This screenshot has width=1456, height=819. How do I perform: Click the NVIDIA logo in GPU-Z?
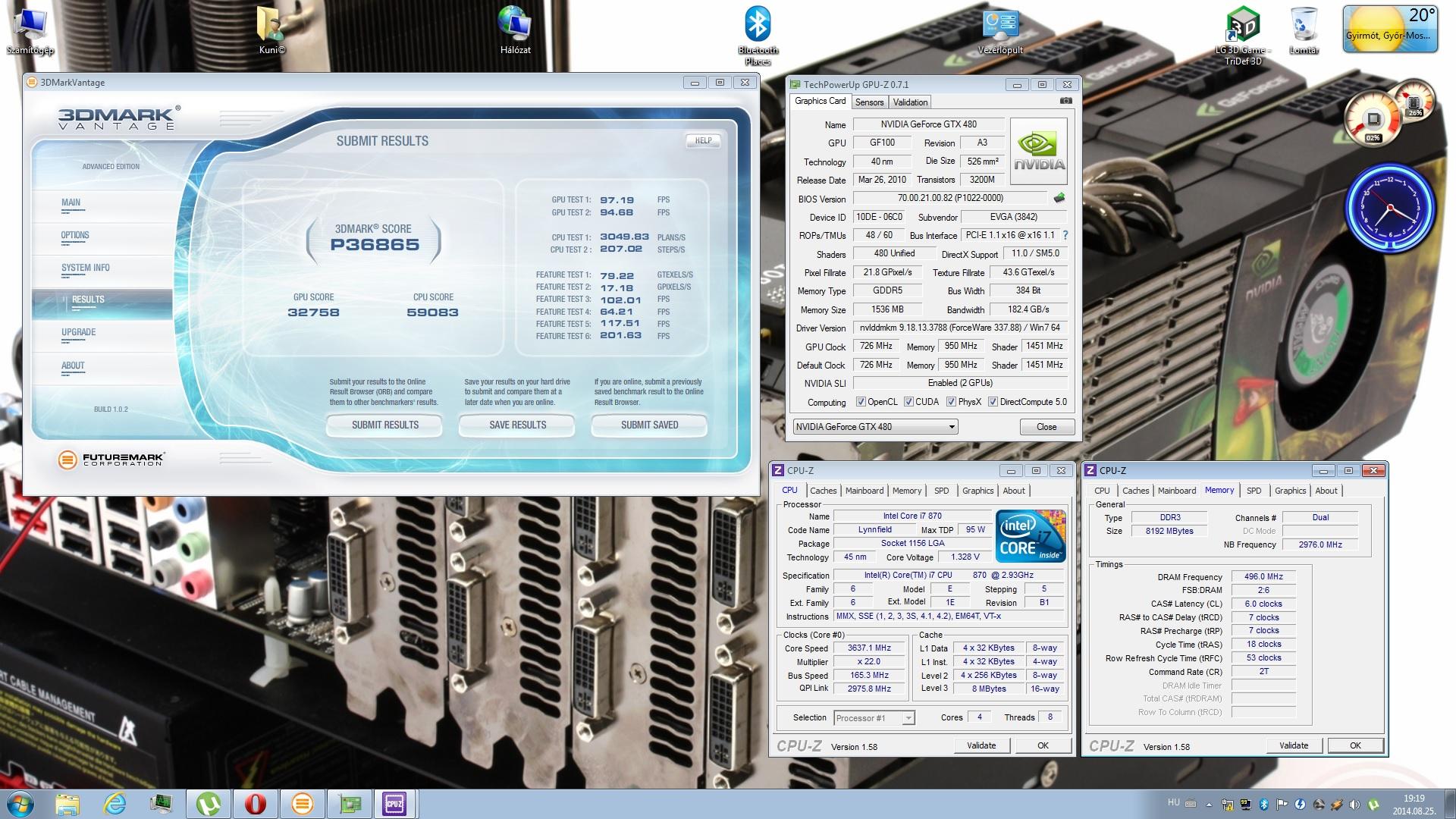point(1038,151)
